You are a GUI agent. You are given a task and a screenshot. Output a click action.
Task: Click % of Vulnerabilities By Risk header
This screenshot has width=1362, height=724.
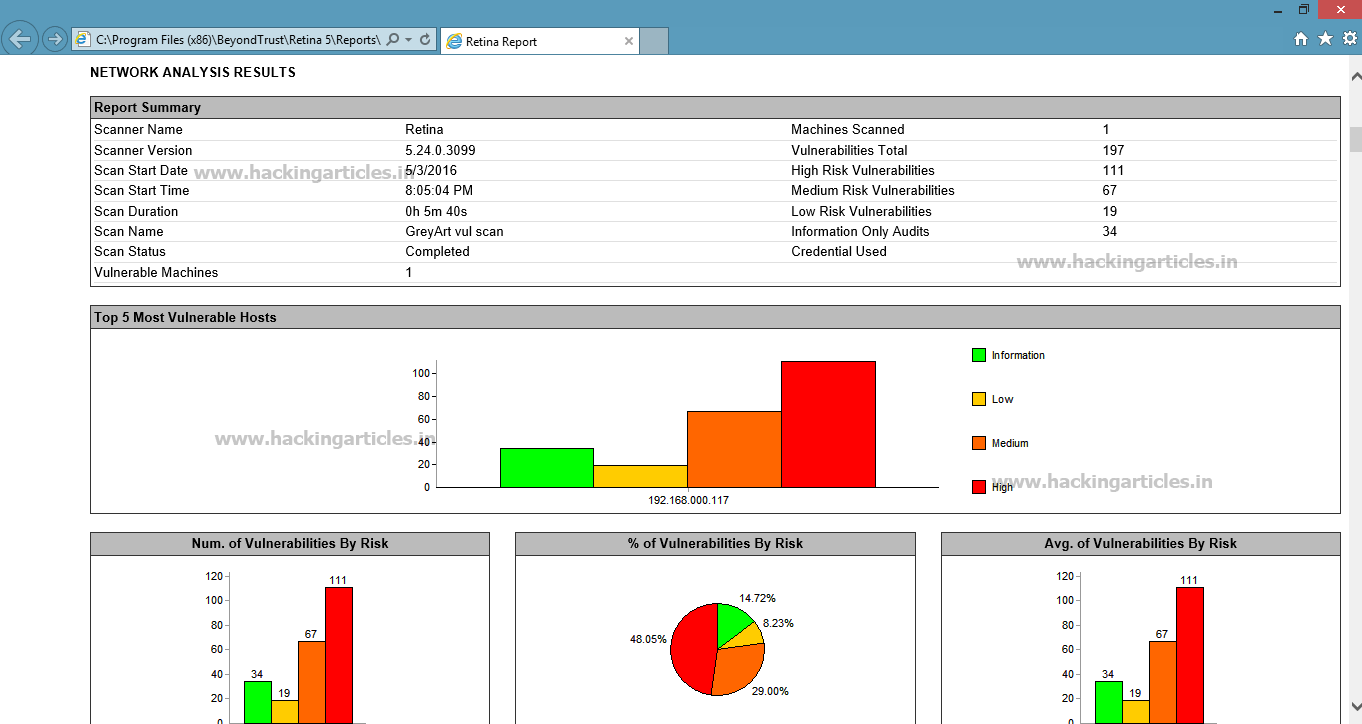click(715, 544)
